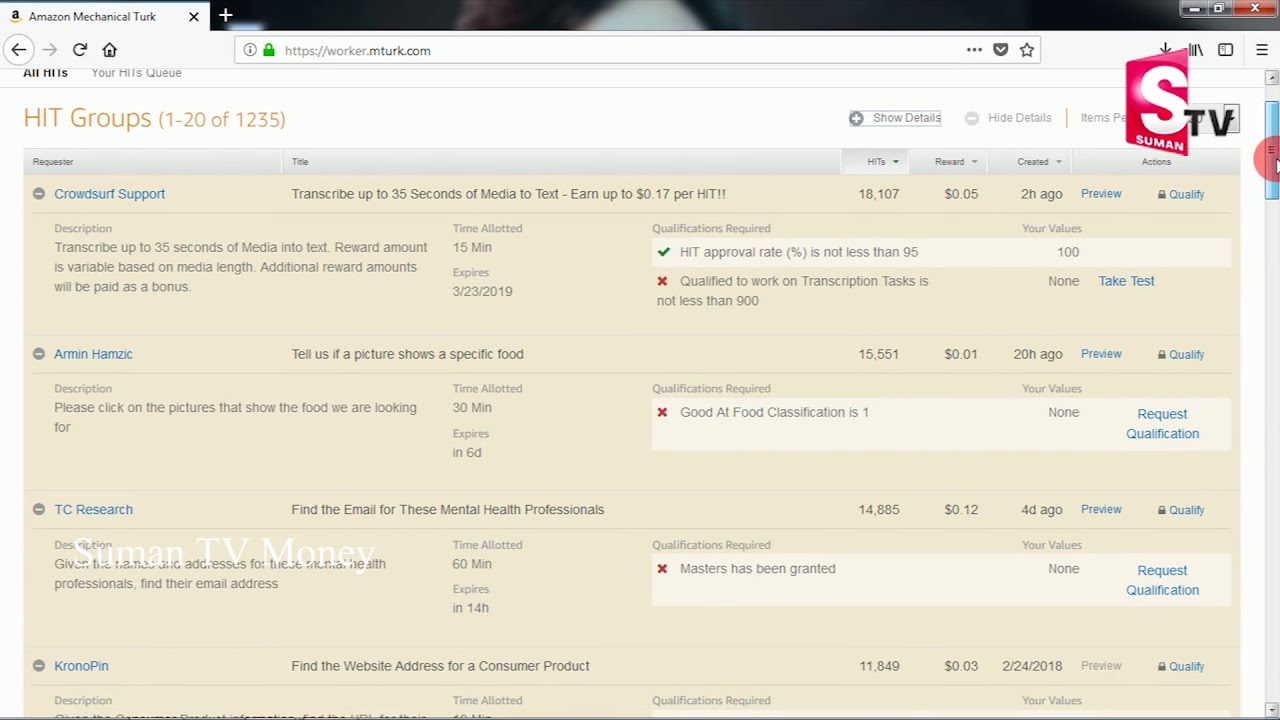Preview the TC Research email HIT
The image size is (1280, 720).
[1101, 510]
